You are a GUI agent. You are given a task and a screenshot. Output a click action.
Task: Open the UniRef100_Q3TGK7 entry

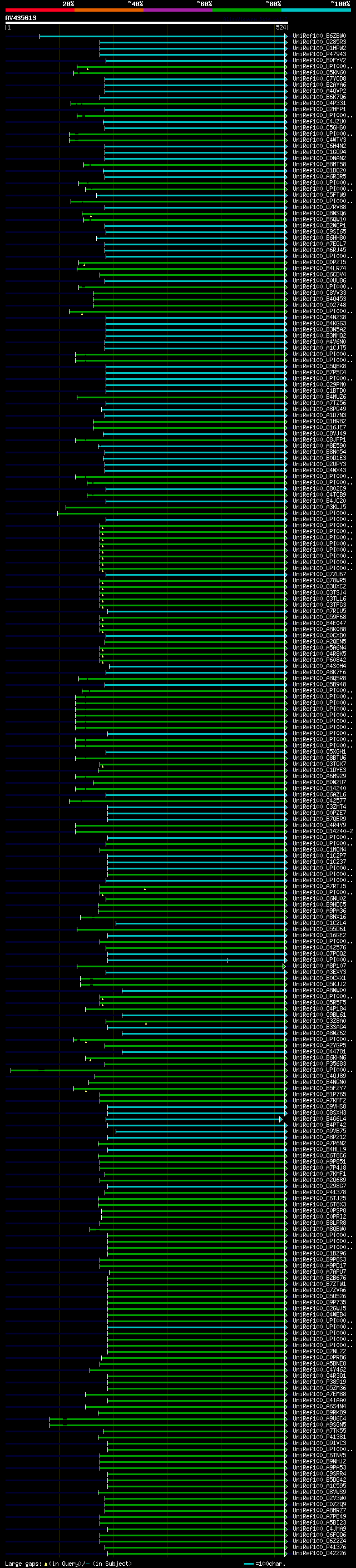[319, 764]
